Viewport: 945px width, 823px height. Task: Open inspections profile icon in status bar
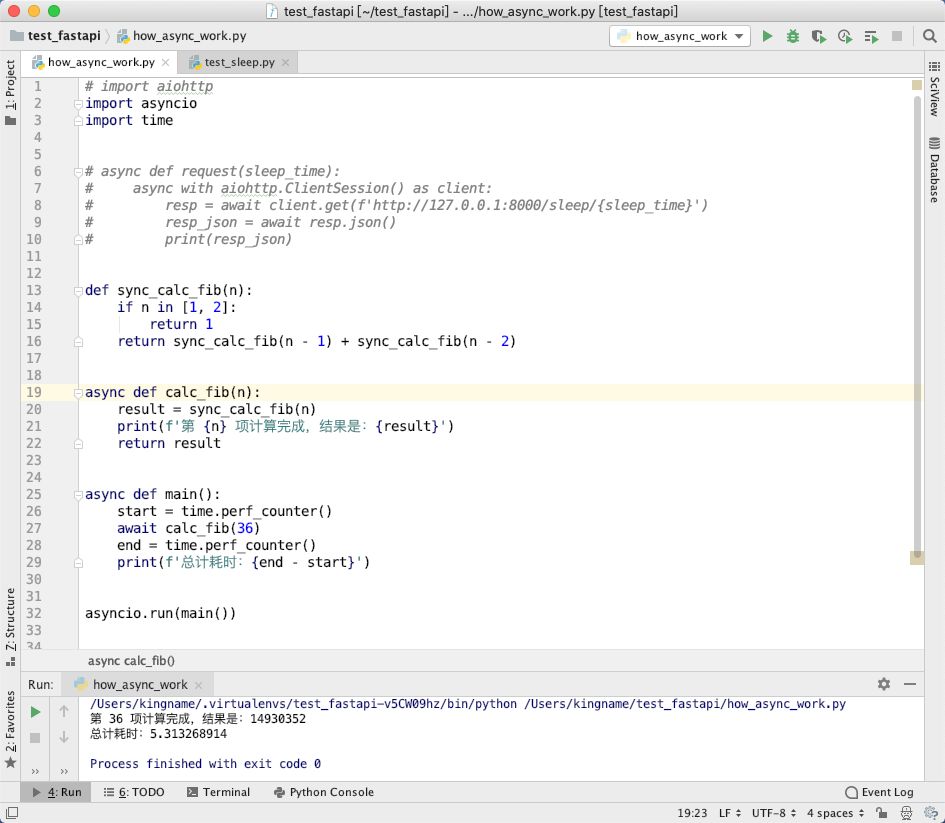pyautogui.click(x=906, y=813)
